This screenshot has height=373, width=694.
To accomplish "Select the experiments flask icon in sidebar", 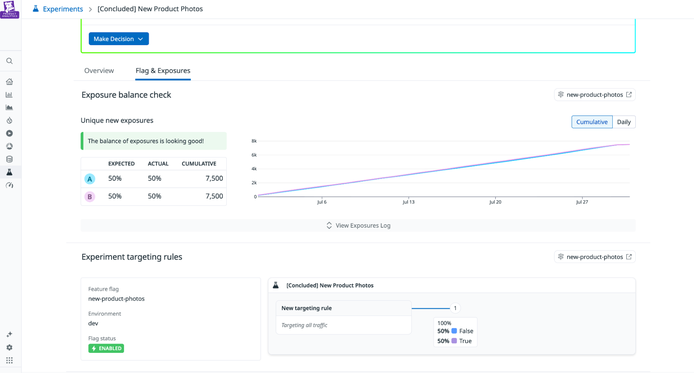I will (x=9, y=172).
